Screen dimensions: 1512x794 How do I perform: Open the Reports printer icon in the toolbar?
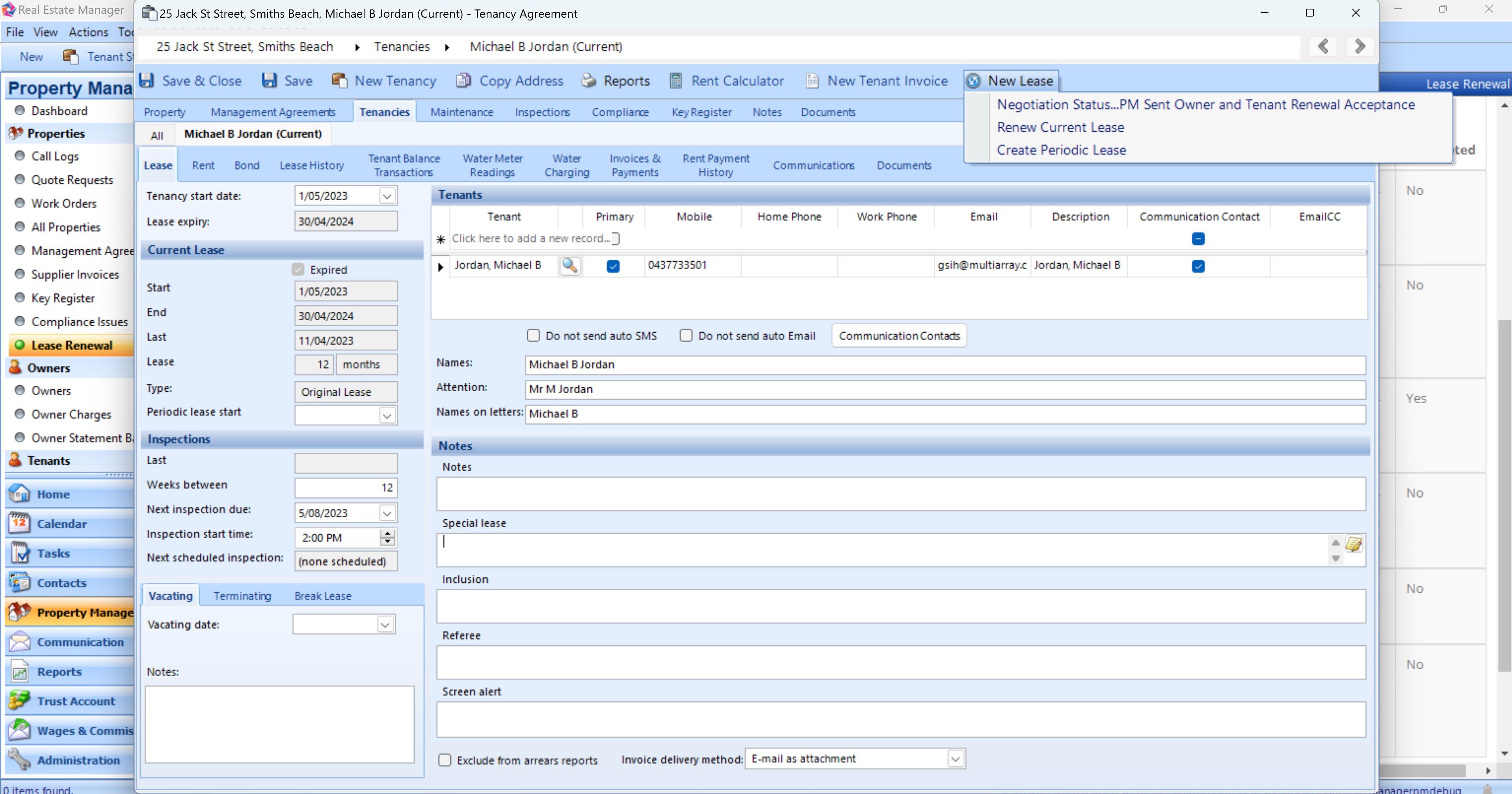coord(588,80)
